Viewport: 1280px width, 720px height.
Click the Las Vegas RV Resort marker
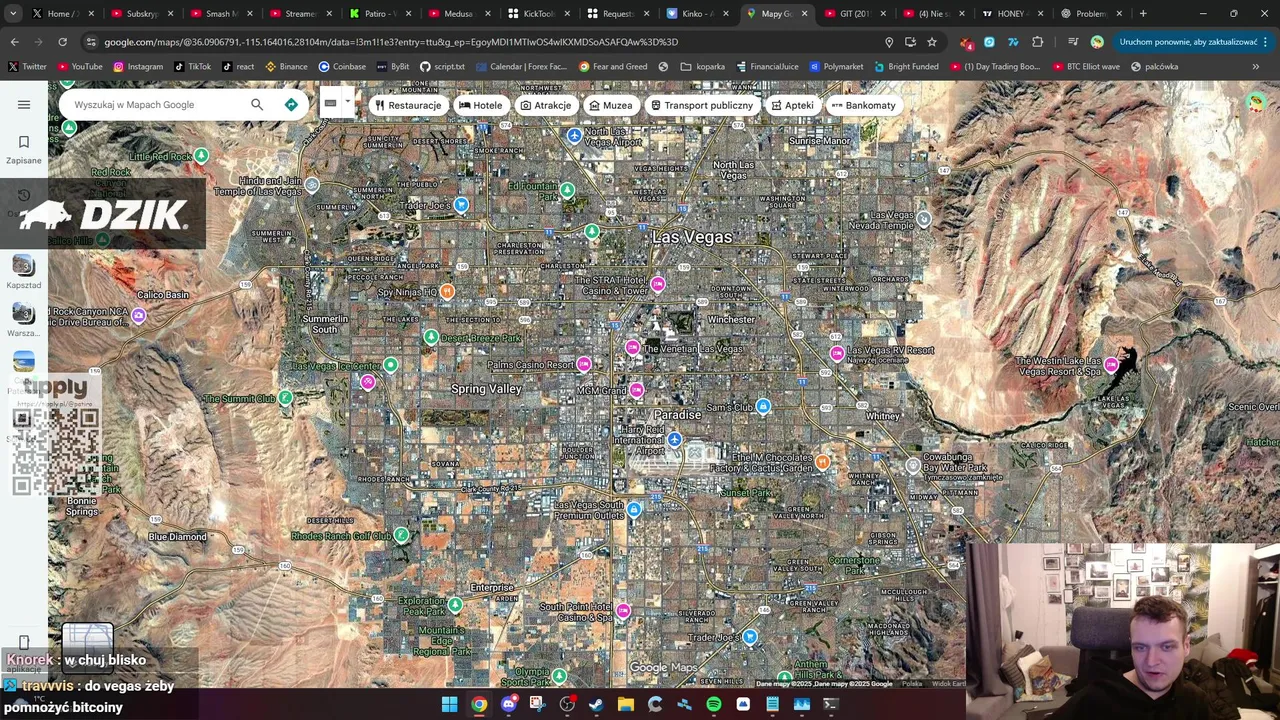pos(837,353)
